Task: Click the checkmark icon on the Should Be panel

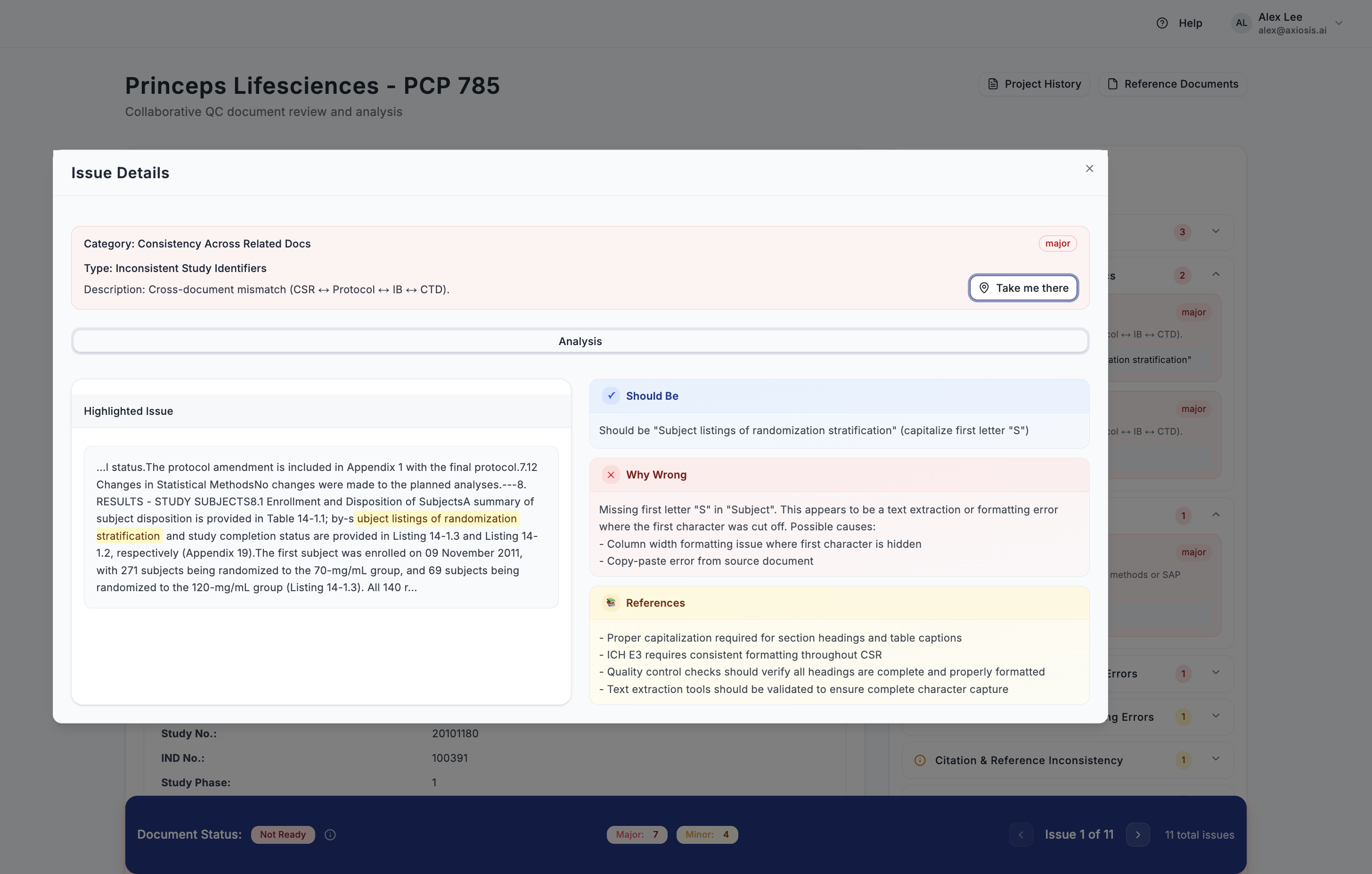Action: (x=611, y=395)
